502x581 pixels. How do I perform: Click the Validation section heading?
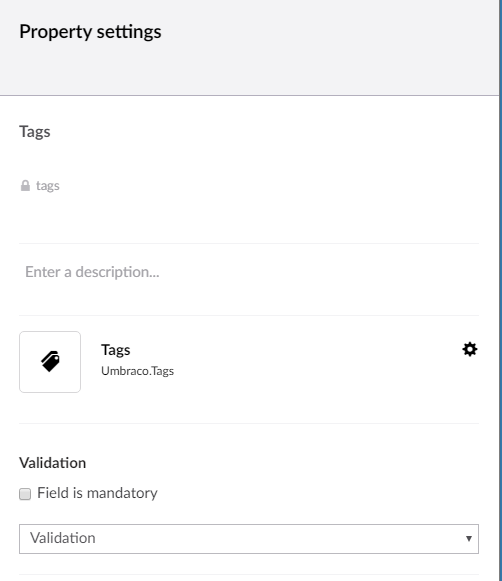click(53, 463)
